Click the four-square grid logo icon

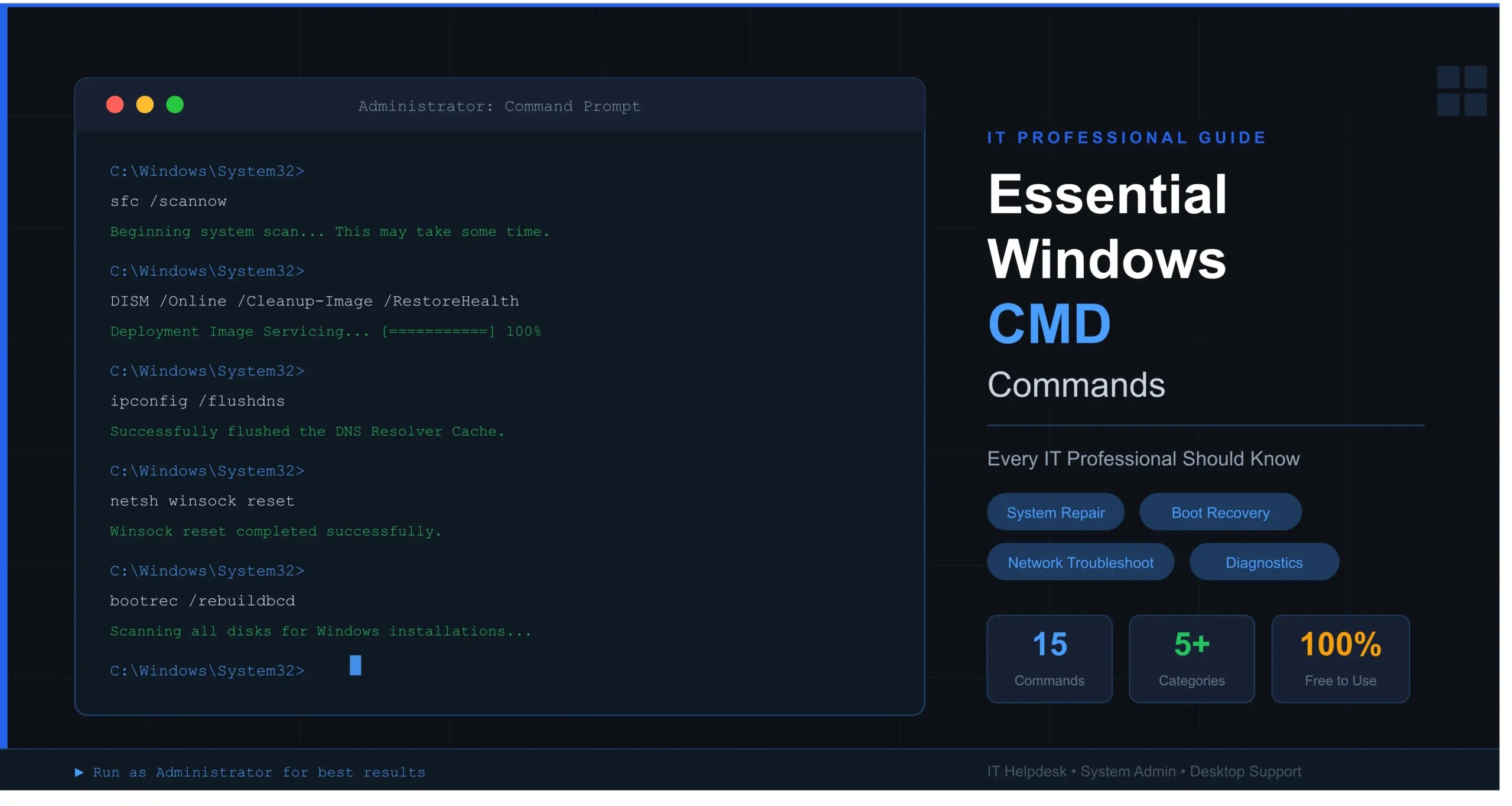pyautogui.click(x=1462, y=91)
